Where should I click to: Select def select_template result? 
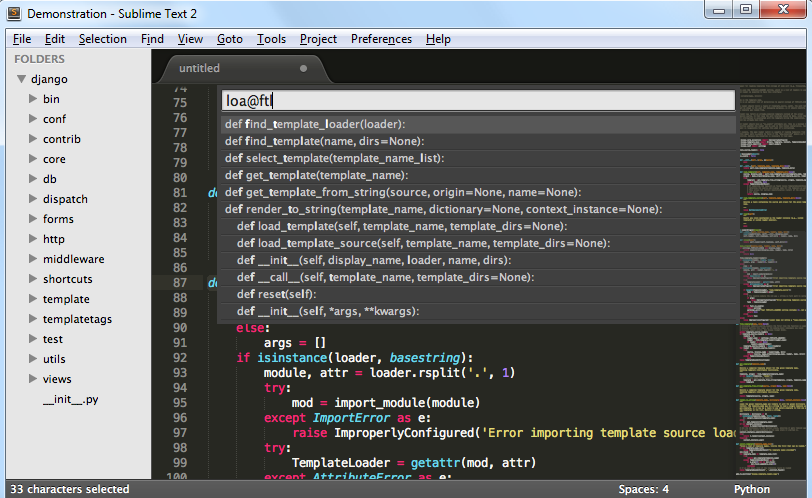(x=478, y=158)
